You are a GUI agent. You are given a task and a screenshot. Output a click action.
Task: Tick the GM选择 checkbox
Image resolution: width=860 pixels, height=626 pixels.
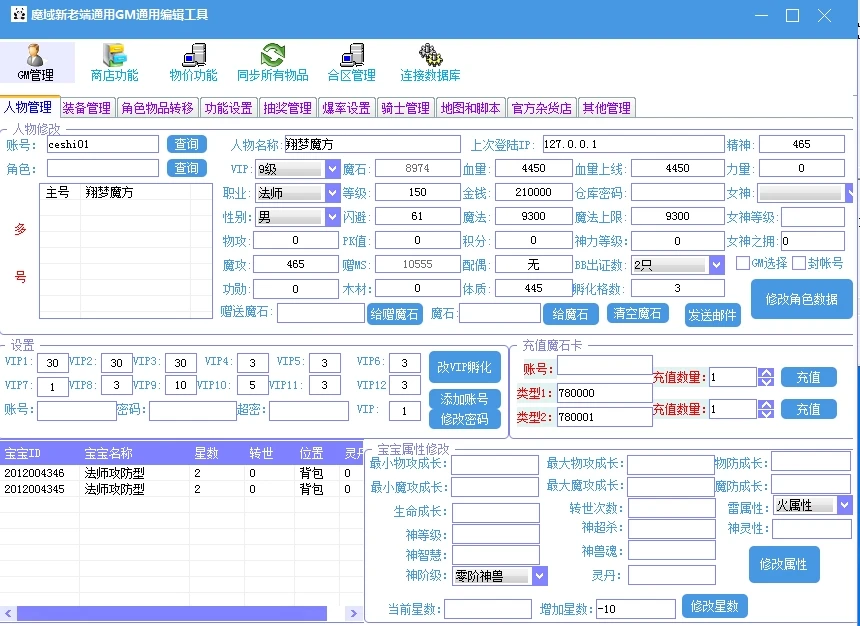743,263
